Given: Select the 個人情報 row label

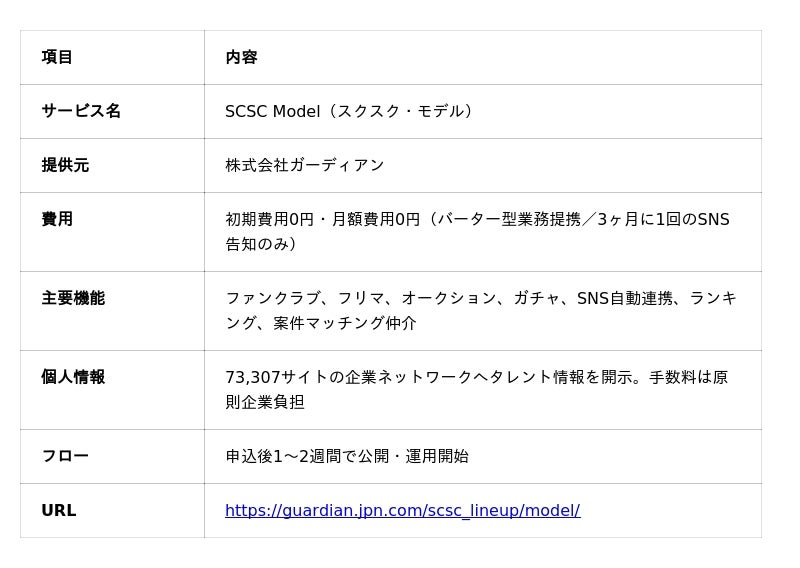Looking at the screenshot, I should 73,377.
